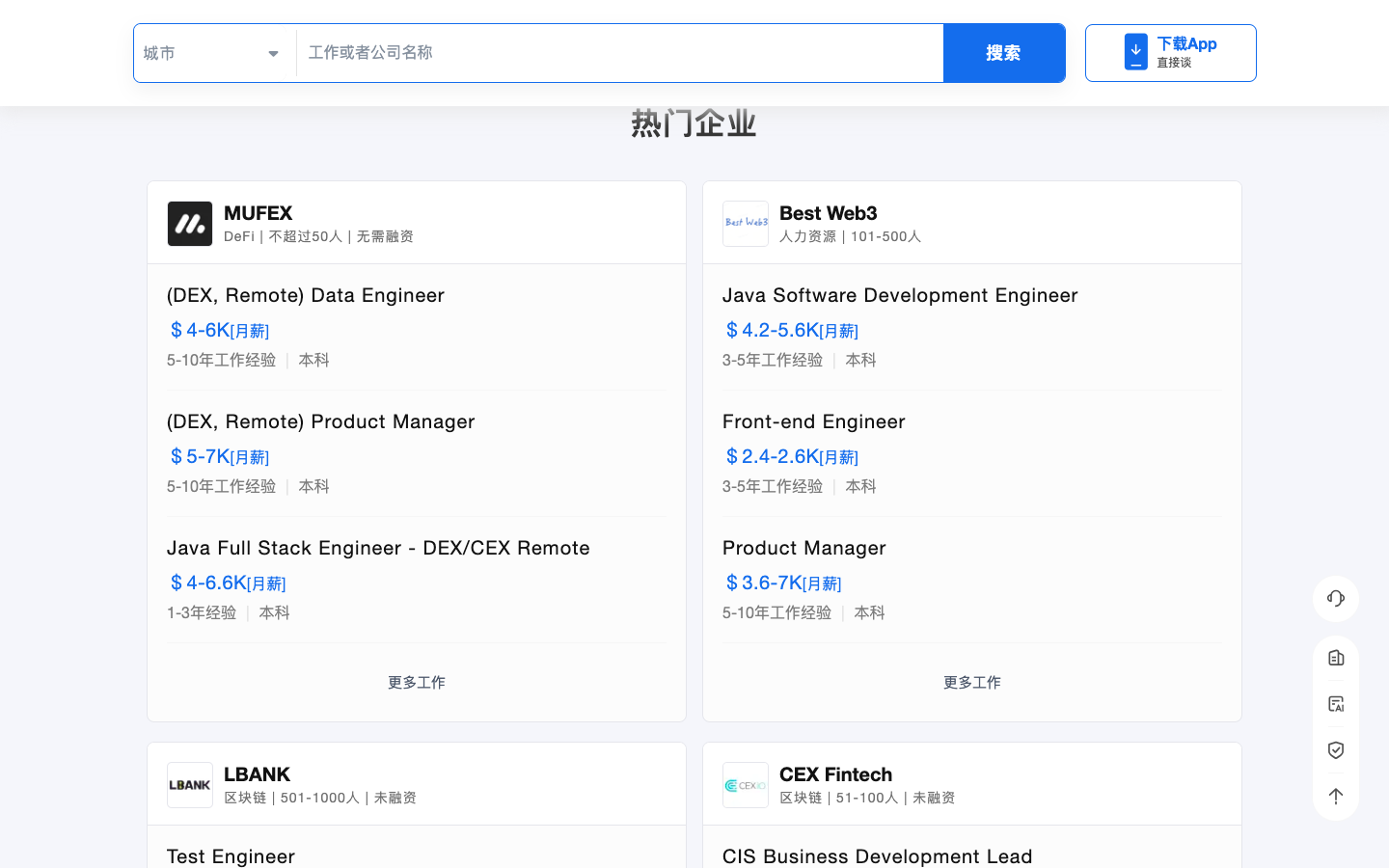Click the back-to-top arrow icon
Viewport: 1389px width, 868px height.
1336,797
